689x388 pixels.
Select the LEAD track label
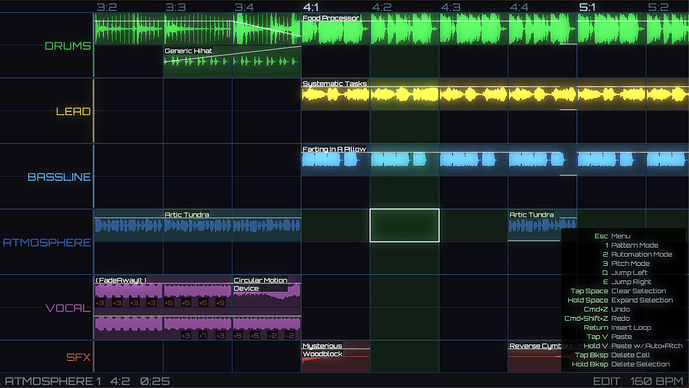pyautogui.click(x=73, y=111)
